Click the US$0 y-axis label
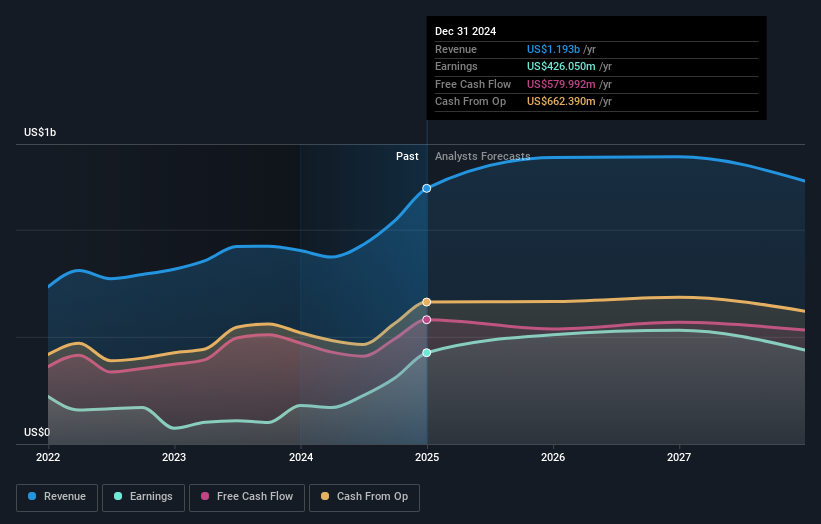 (x=37, y=432)
